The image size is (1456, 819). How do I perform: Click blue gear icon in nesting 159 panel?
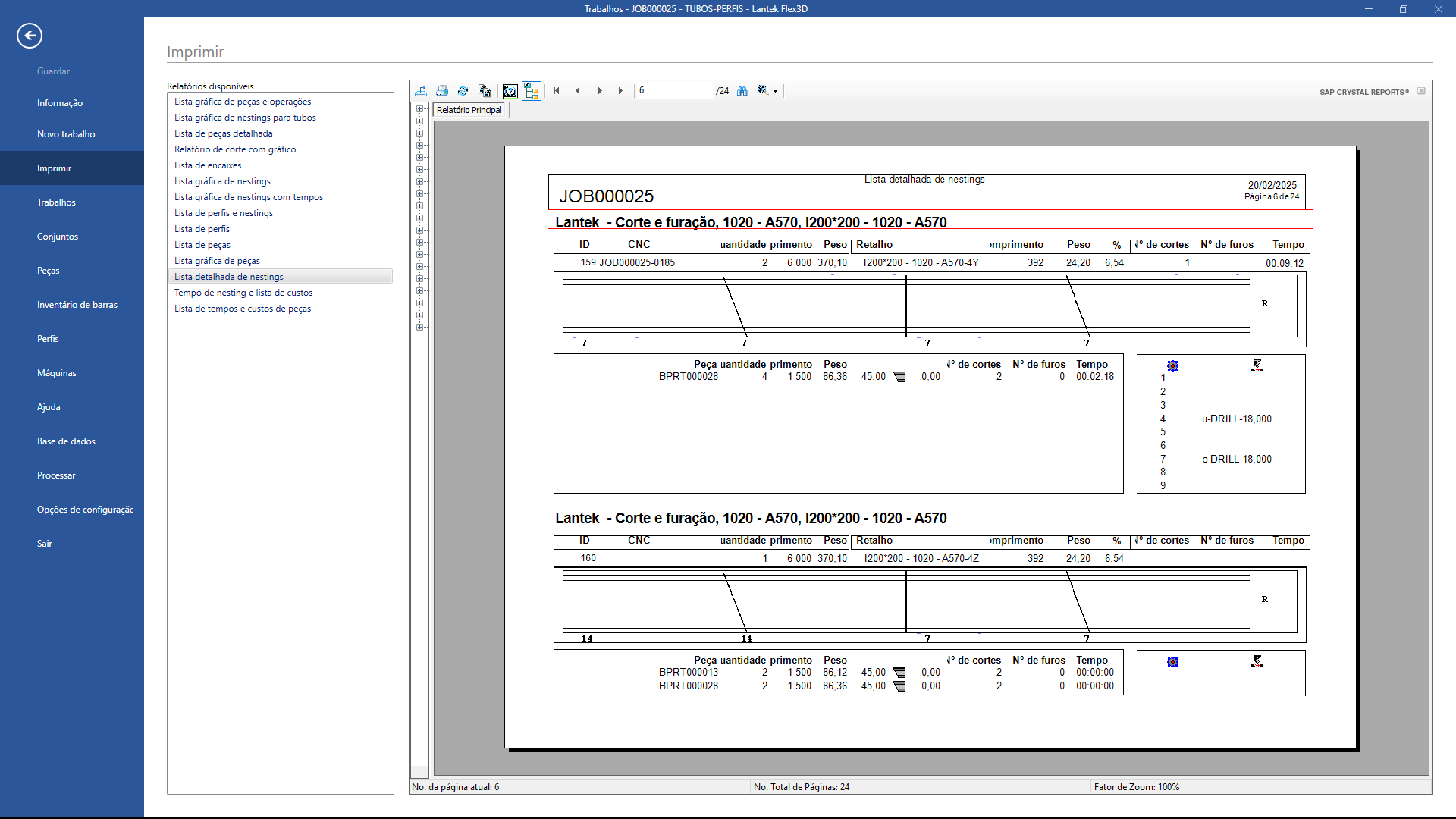pos(1172,366)
